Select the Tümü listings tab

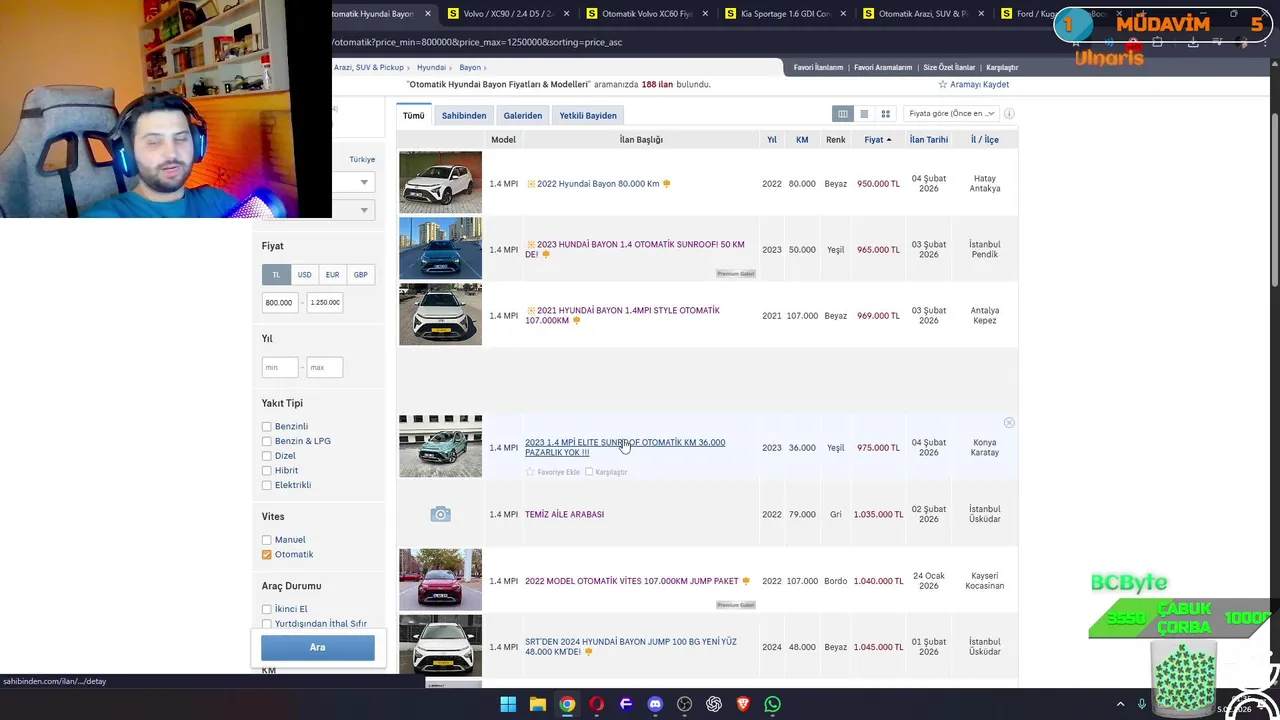[413, 116]
